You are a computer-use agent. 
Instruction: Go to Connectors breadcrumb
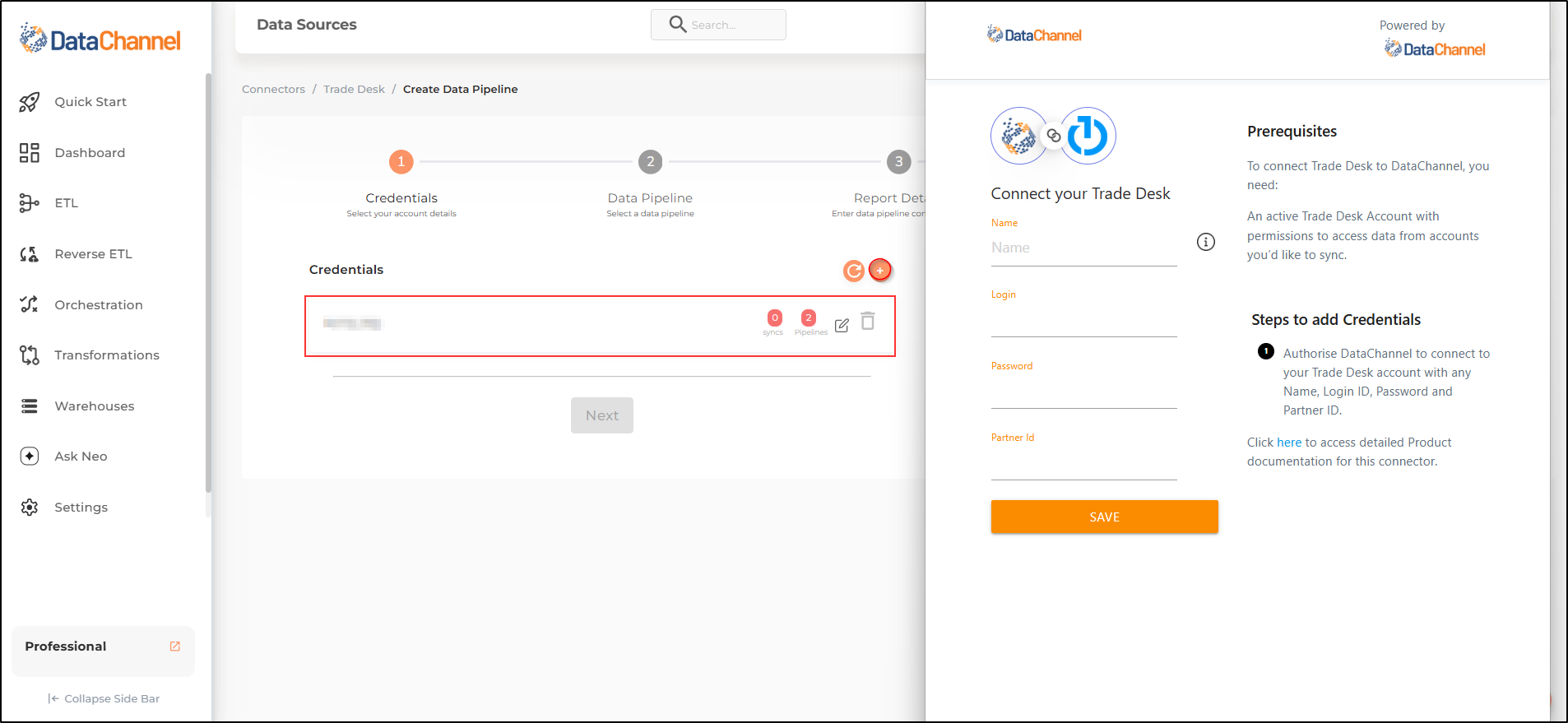point(273,89)
